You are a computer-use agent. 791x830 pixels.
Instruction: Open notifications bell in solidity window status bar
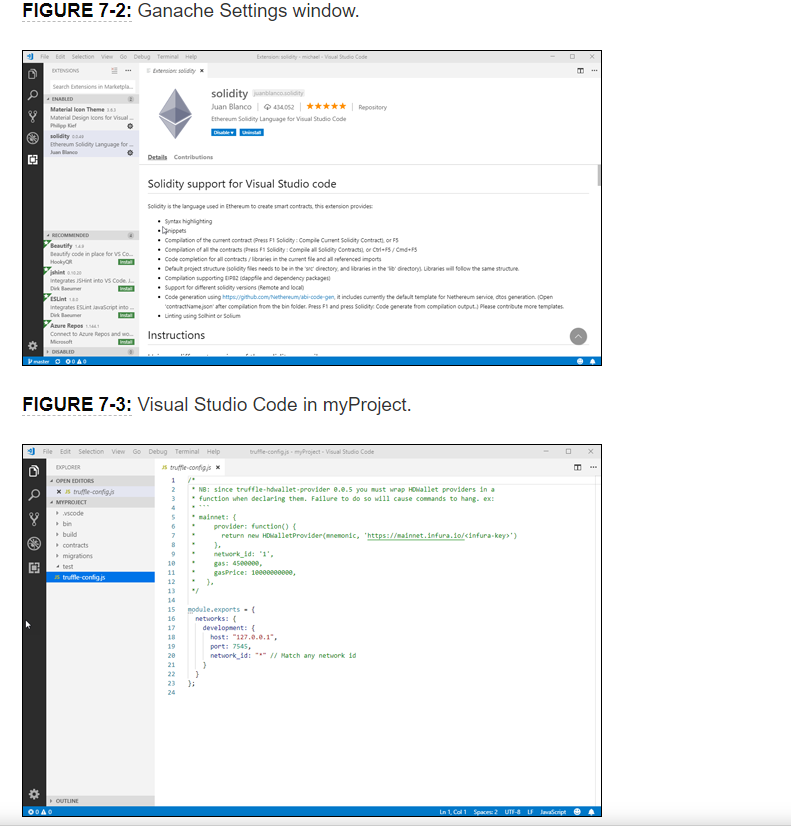tap(592, 362)
